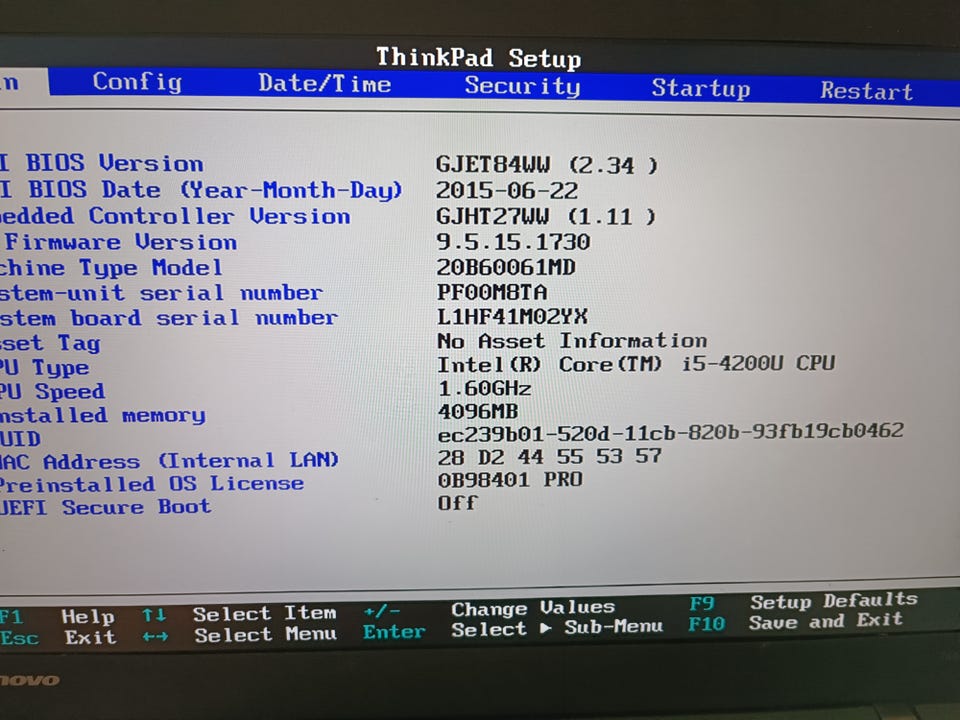Select the MAC Address (Internal LAN) label
Viewport: 960px width, 720px height.
[x=169, y=460]
